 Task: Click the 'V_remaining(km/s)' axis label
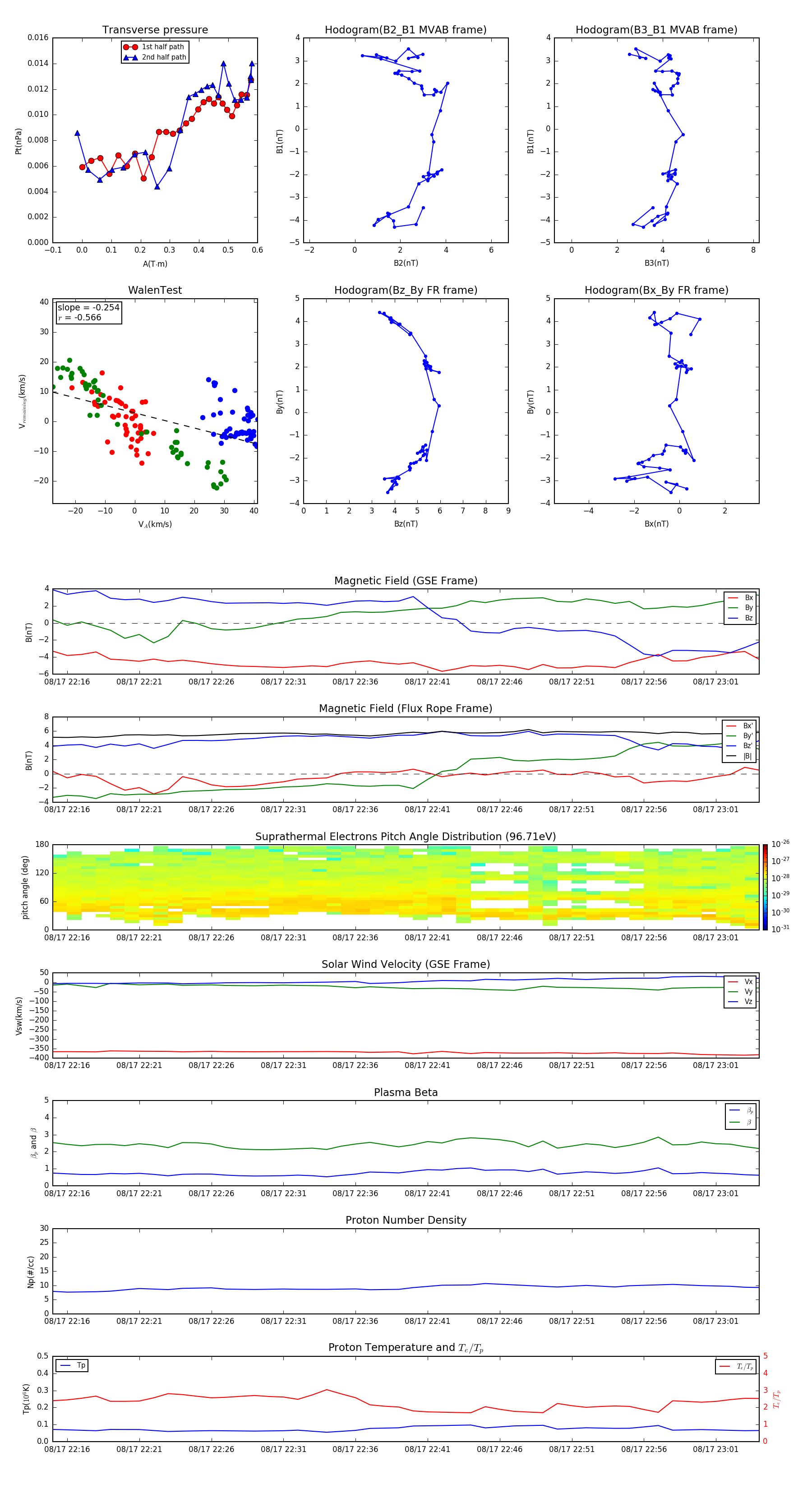(x=22, y=401)
